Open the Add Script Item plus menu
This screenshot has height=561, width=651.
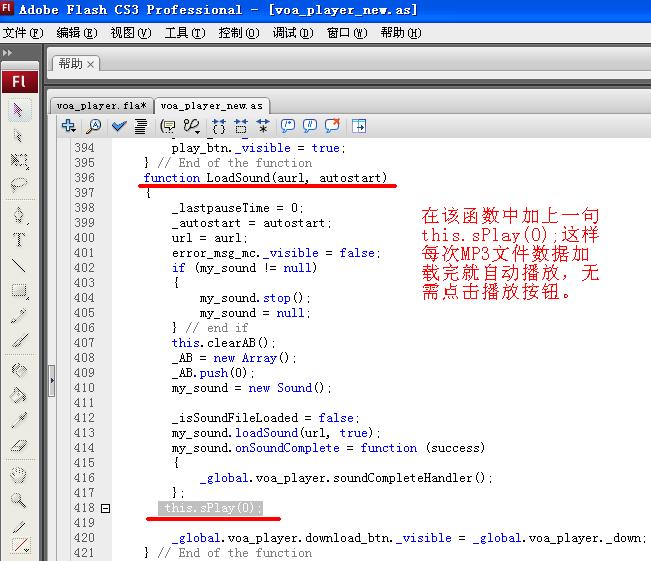pos(68,126)
